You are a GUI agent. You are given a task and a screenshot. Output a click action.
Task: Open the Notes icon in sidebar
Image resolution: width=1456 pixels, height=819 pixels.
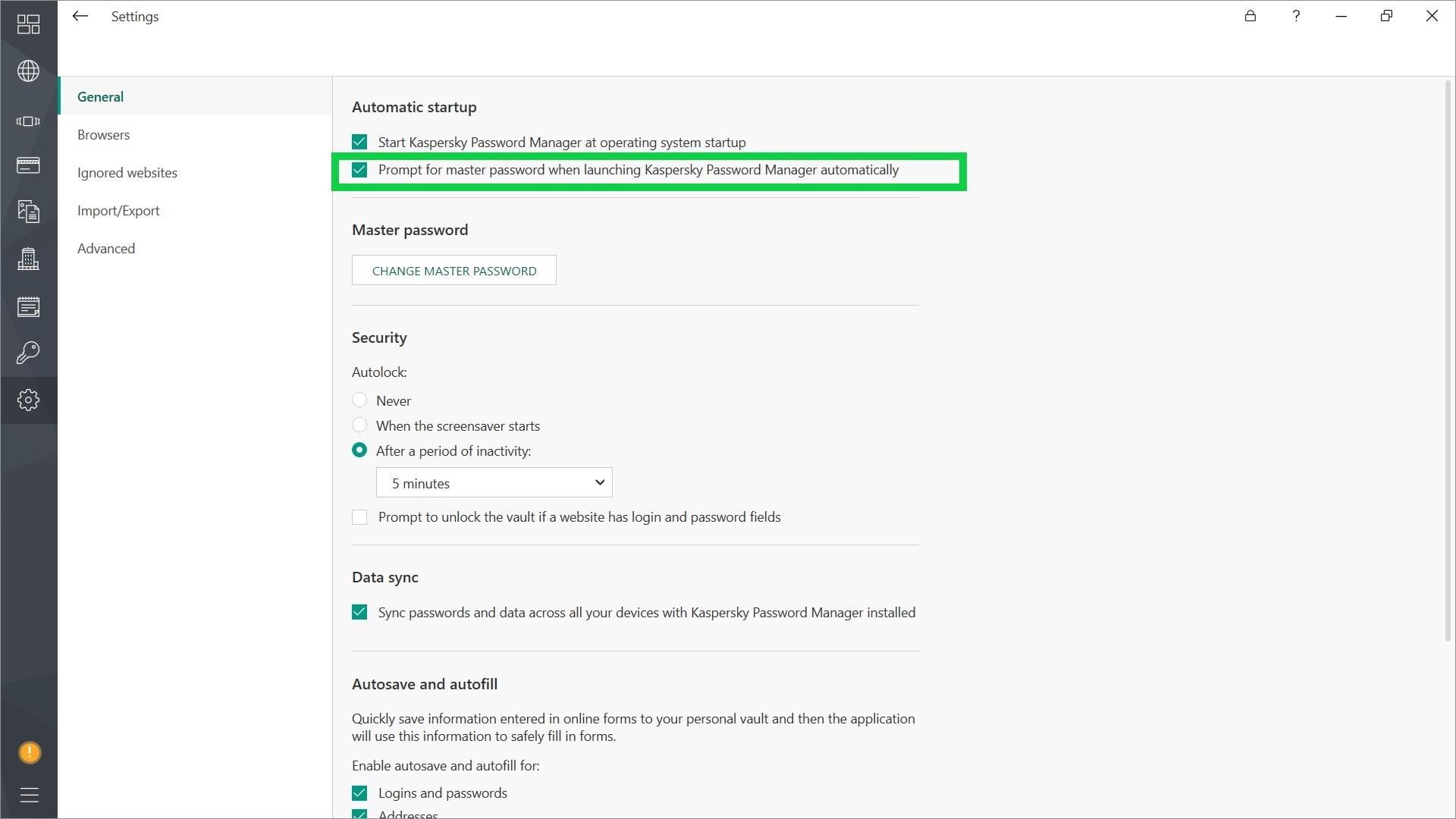pos(28,307)
